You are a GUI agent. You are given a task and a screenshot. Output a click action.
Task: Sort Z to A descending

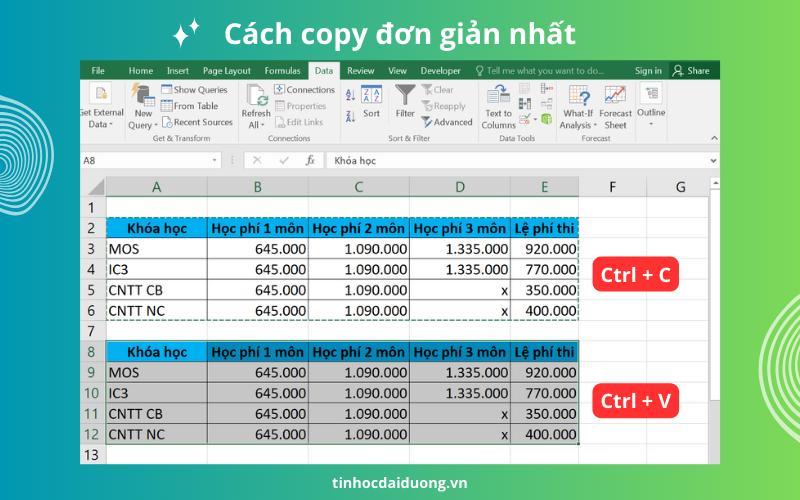pyautogui.click(x=351, y=116)
